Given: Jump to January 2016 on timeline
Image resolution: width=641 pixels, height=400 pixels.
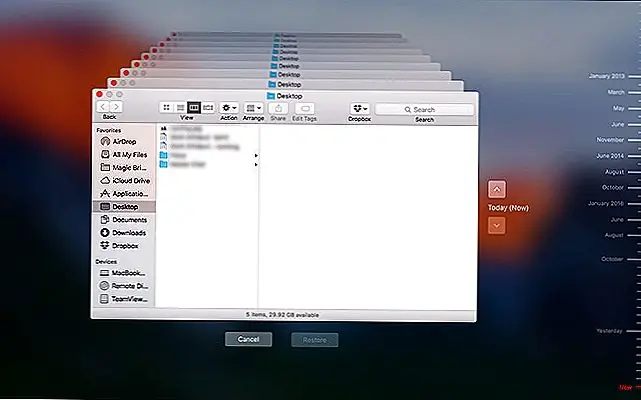Looking at the screenshot, I should pyautogui.click(x=606, y=203).
